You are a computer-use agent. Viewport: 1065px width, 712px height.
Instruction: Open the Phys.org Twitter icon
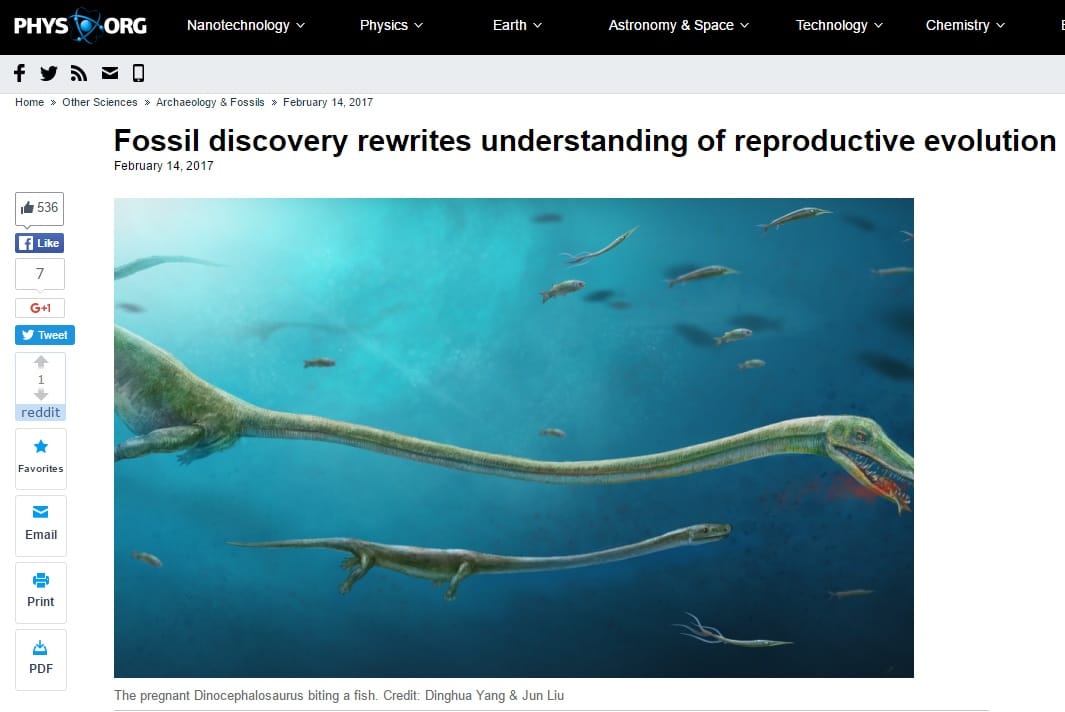(x=49, y=73)
